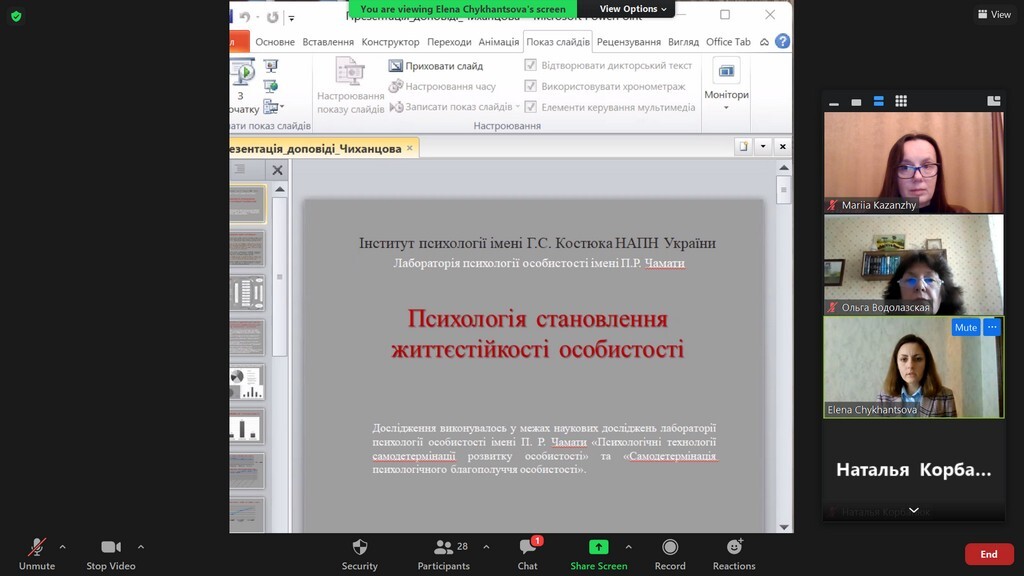The height and width of the screenshot is (576, 1024).
Task: Click new document icon on Office Tab bar
Action: (x=743, y=146)
